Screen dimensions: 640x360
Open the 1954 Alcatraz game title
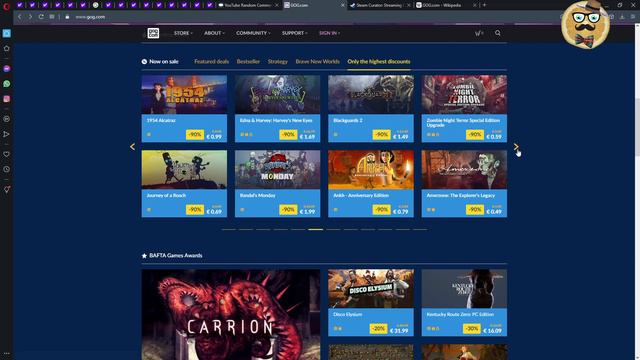click(x=161, y=120)
